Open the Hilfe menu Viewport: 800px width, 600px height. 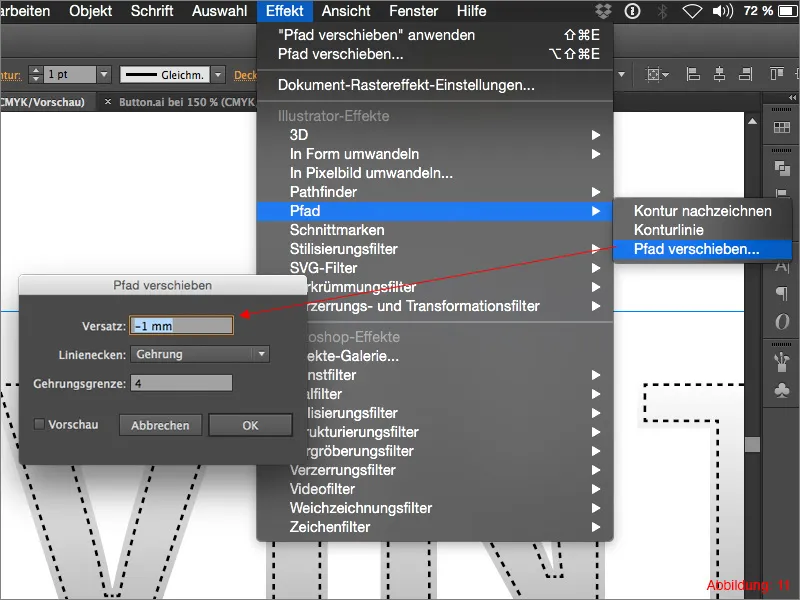click(x=471, y=11)
